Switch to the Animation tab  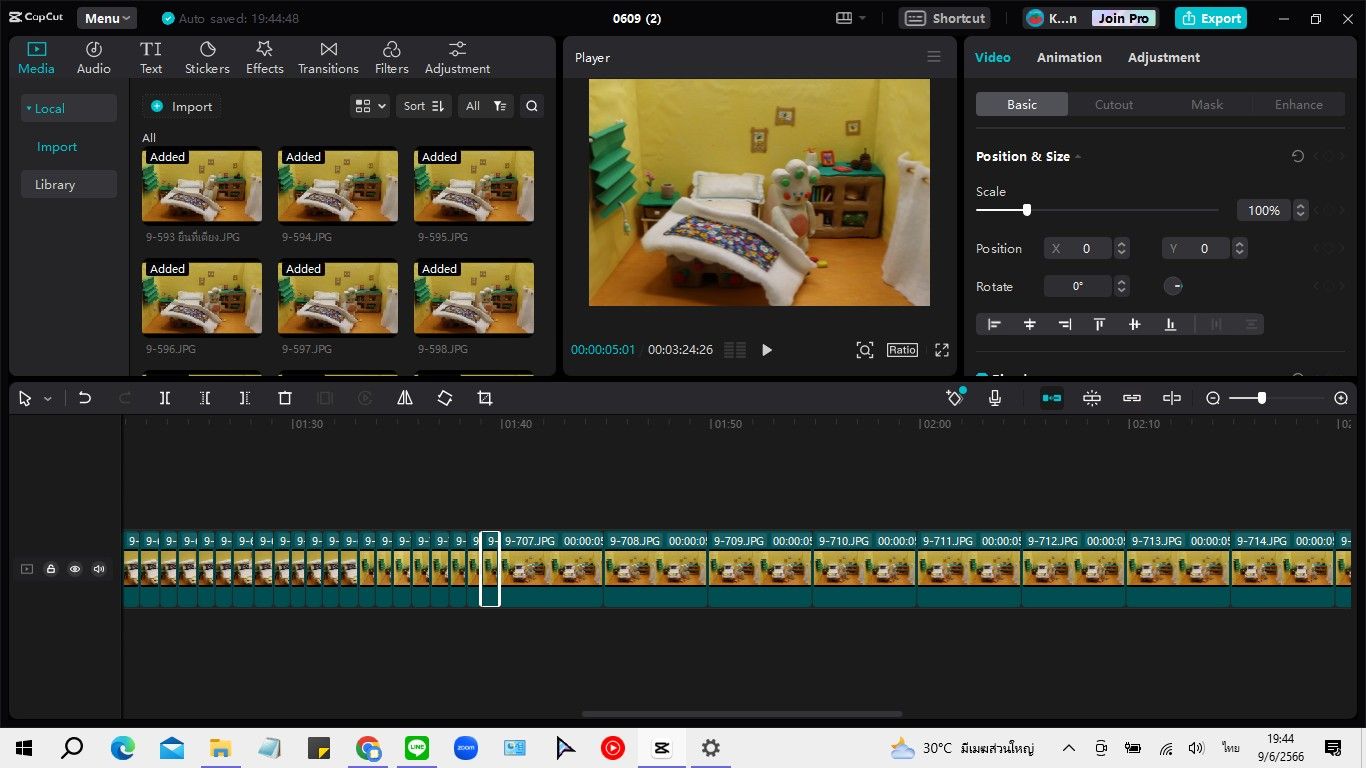tap(1069, 57)
